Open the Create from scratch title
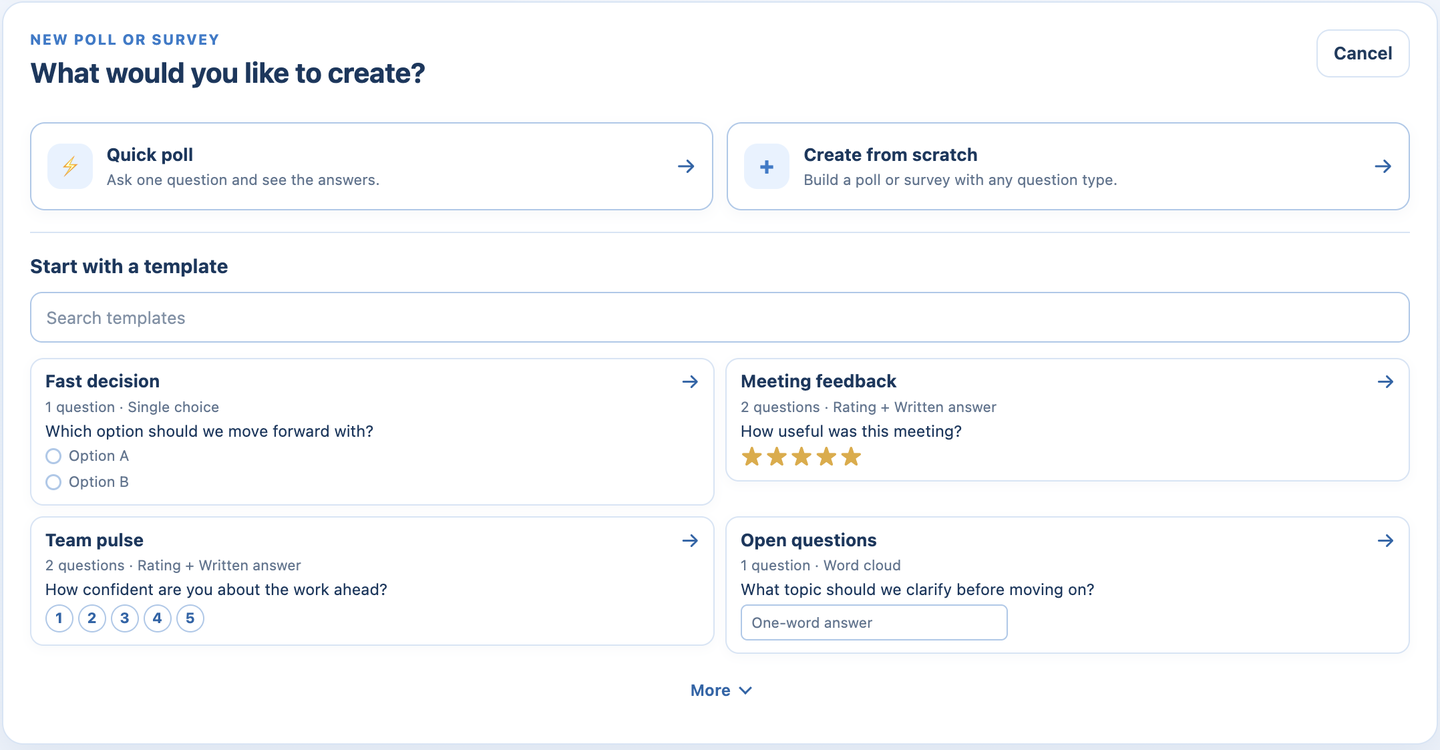 890,155
